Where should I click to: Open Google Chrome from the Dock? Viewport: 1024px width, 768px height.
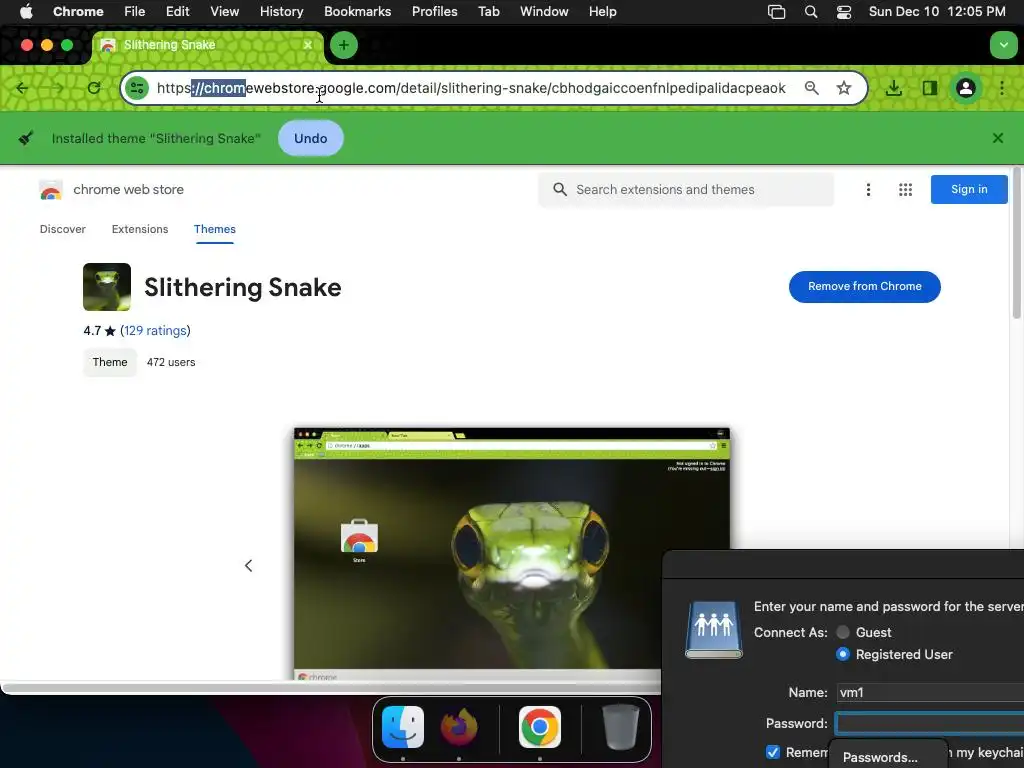tap(539, 727)
